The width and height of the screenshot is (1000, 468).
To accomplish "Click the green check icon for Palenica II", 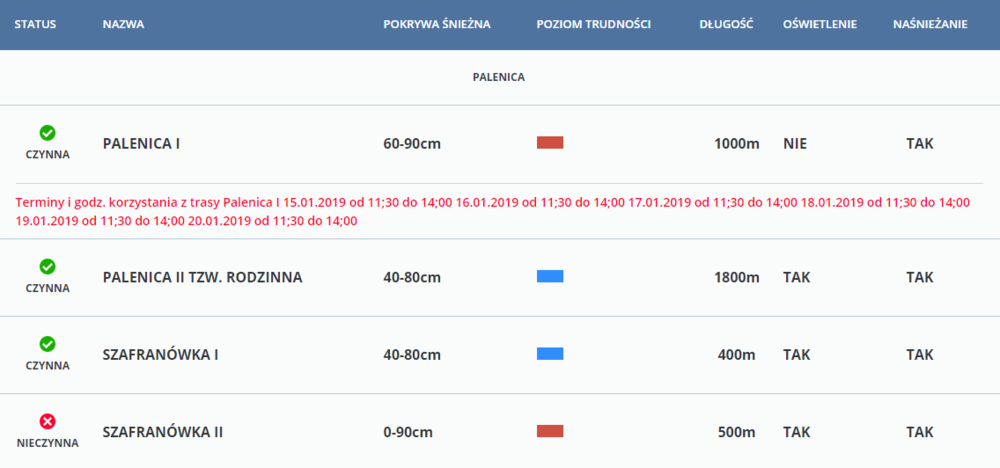I will tap(47, 267).
